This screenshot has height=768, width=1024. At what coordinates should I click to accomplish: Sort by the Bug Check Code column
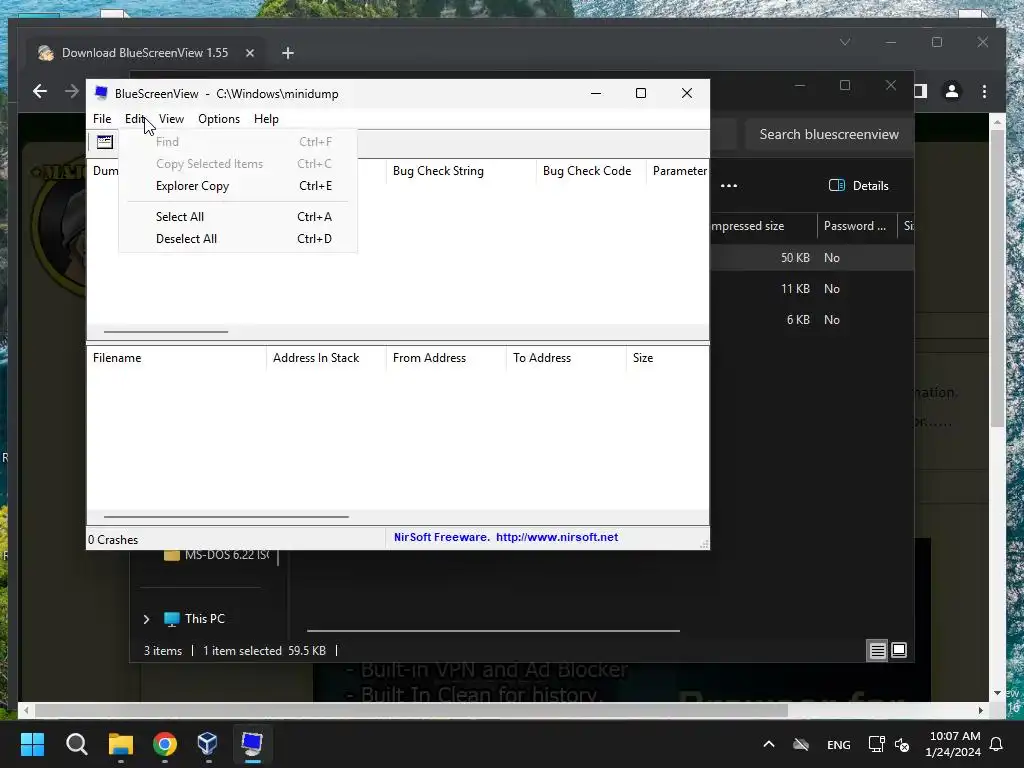[x=590, y=171]
